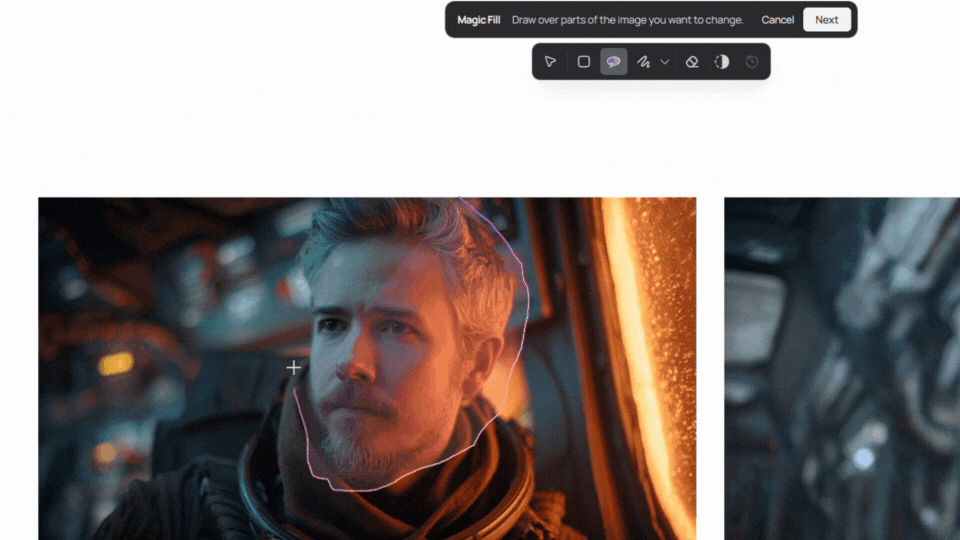Cancel Magic Fill
Image resolution: width=960 pixels, height=540 pixels.
778,20
